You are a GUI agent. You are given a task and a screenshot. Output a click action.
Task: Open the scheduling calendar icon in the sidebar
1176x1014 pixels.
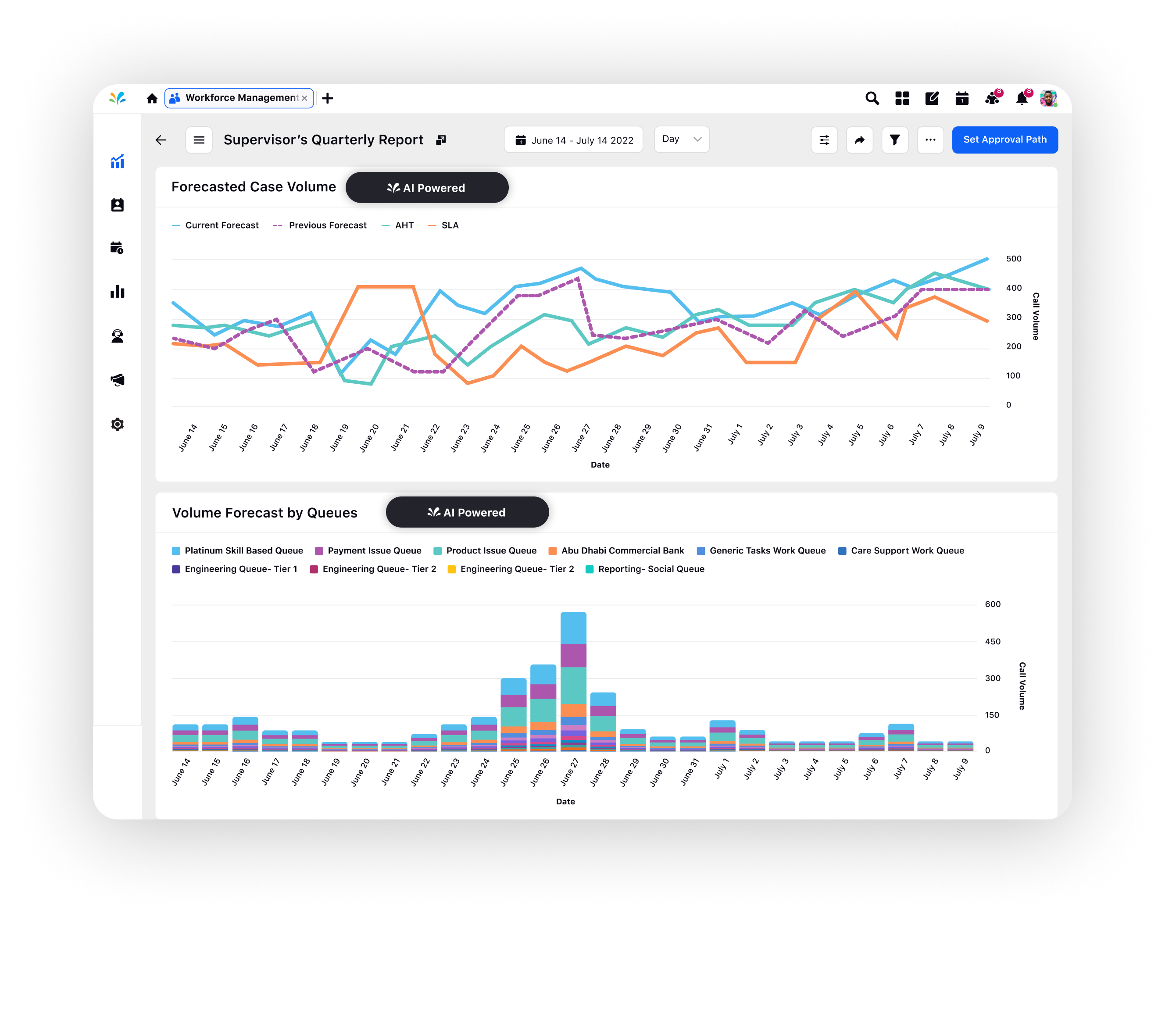click(118, 248)
